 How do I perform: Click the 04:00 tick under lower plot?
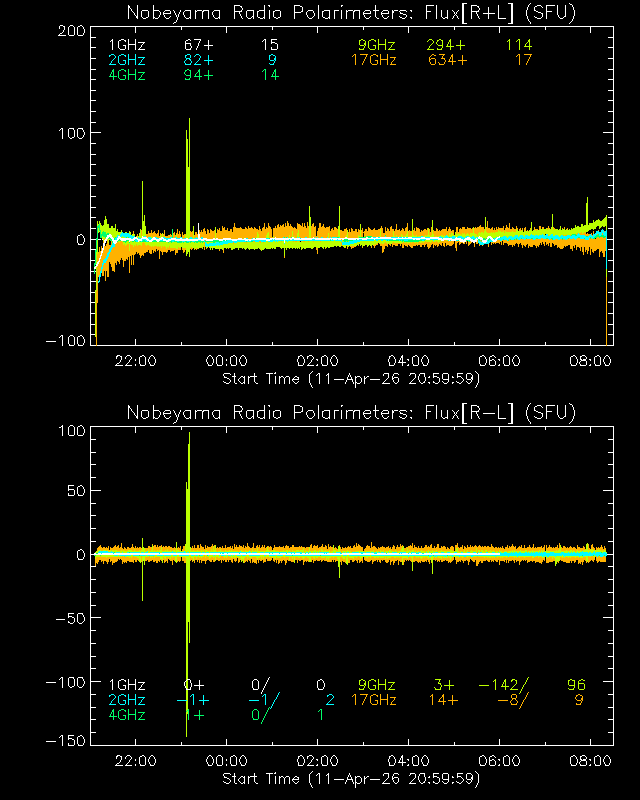click(x=409, y=762)
